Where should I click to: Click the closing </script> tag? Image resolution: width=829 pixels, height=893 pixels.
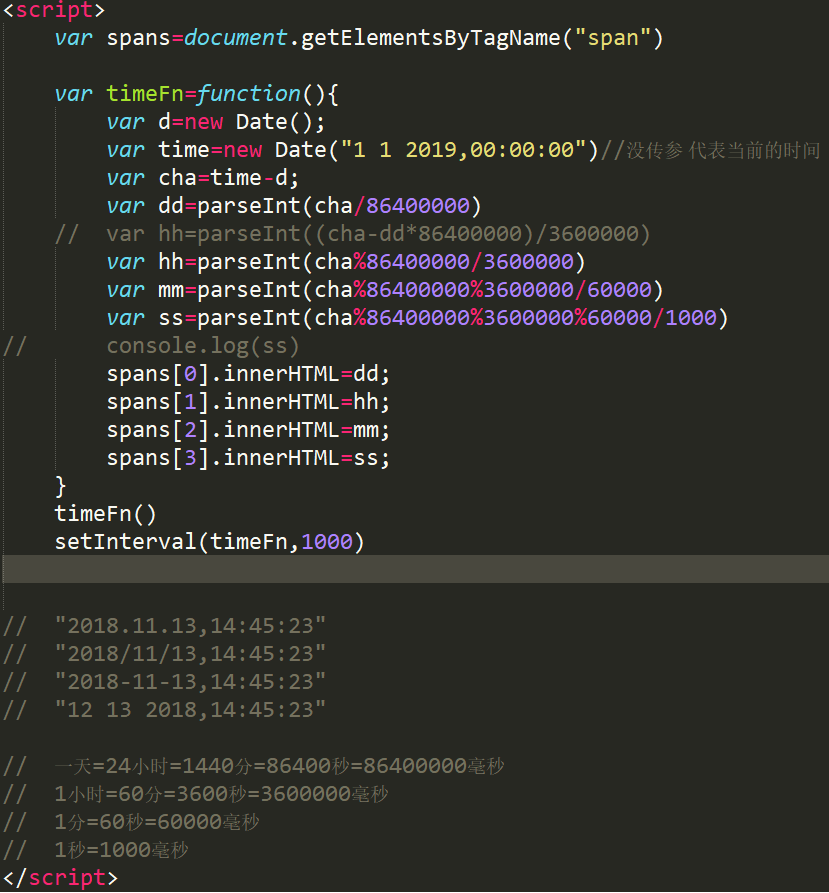point(60,878)
